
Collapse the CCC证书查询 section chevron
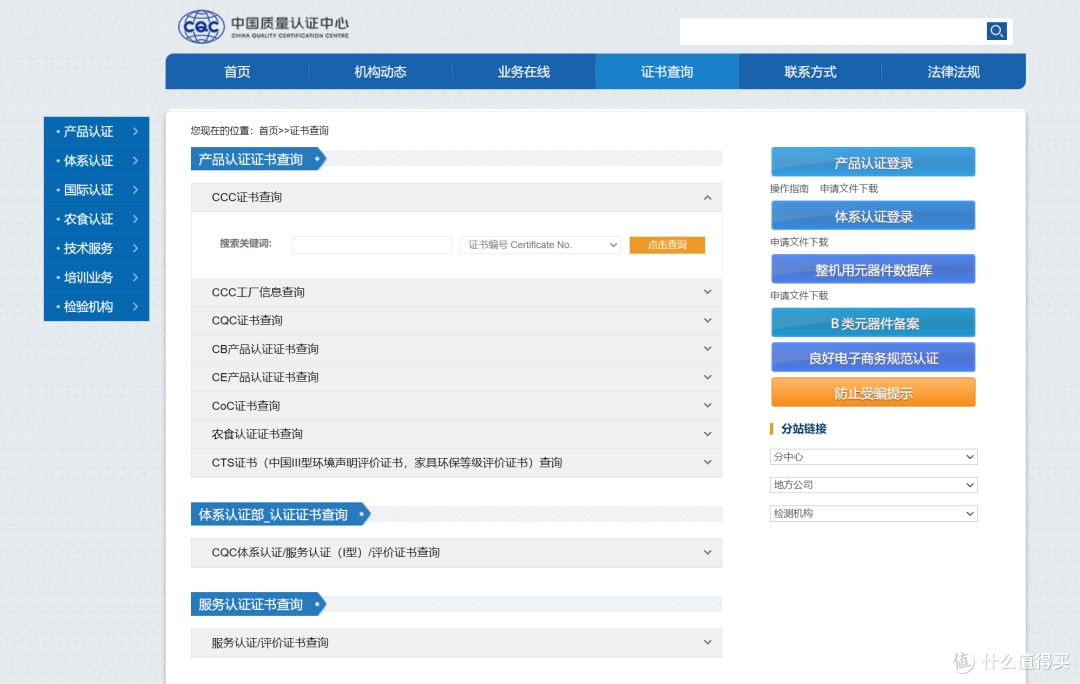coord(707,198)
